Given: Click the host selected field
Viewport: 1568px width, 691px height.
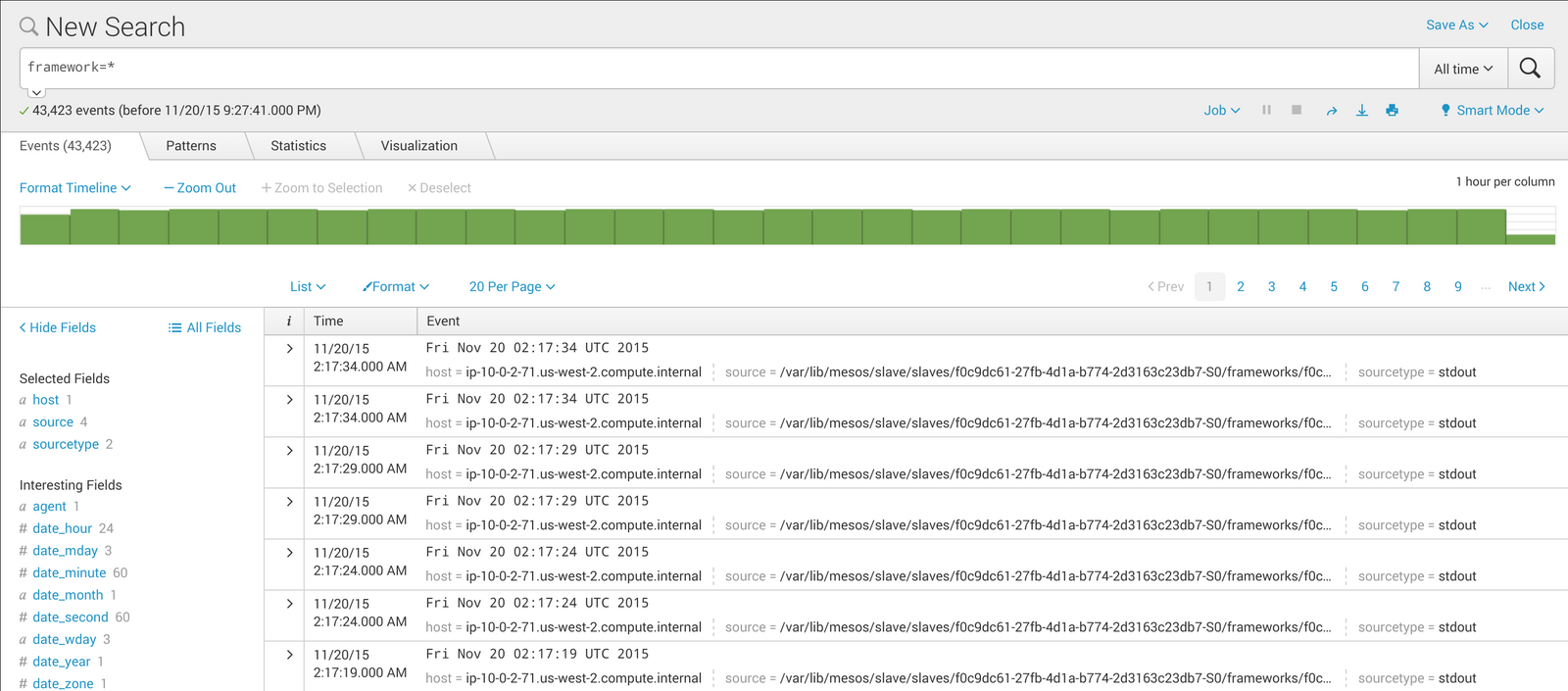Looking at the screenshot, I should [x=45, y=400].
